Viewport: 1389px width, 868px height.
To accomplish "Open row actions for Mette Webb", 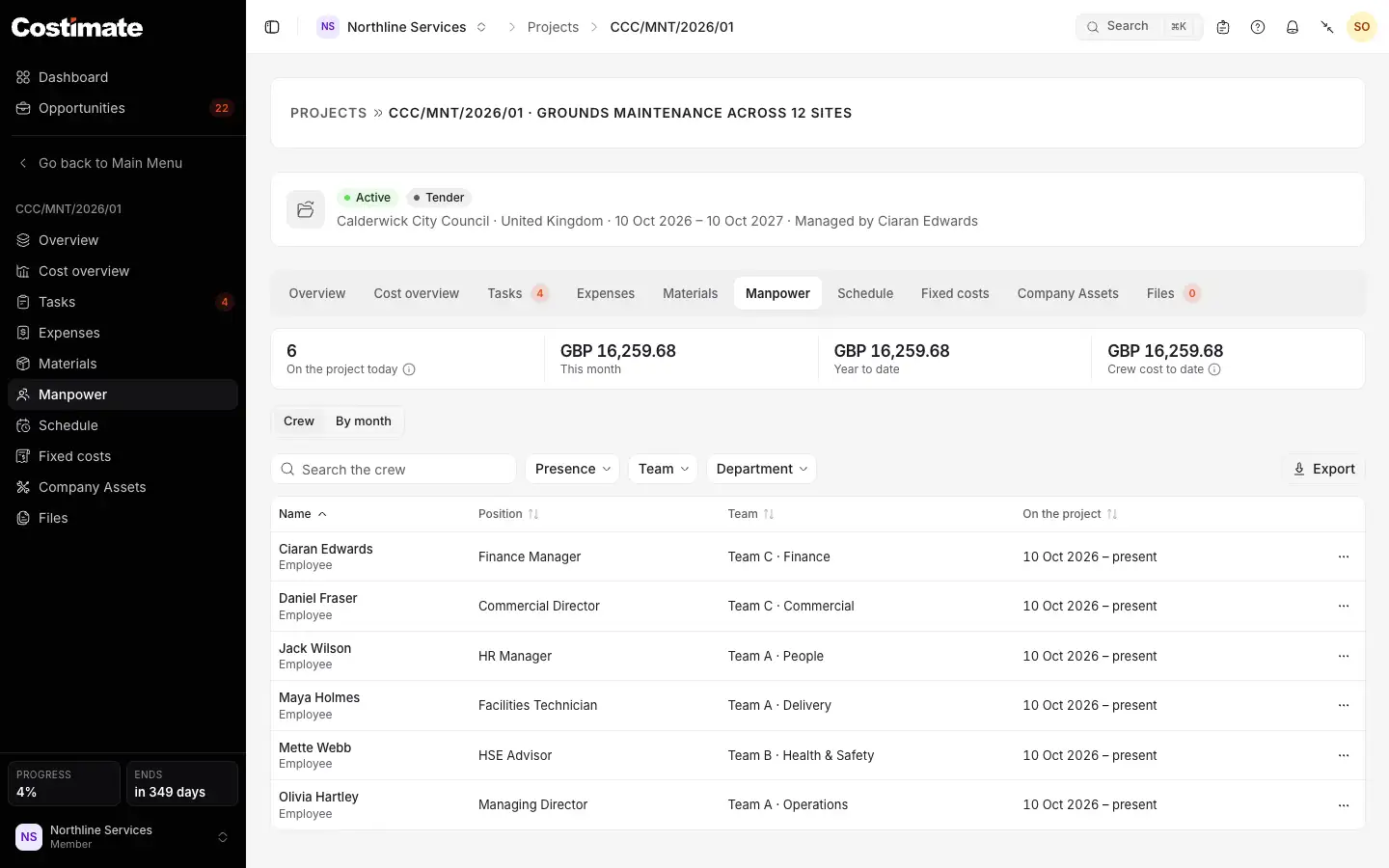I will [x=1344, y=755].
